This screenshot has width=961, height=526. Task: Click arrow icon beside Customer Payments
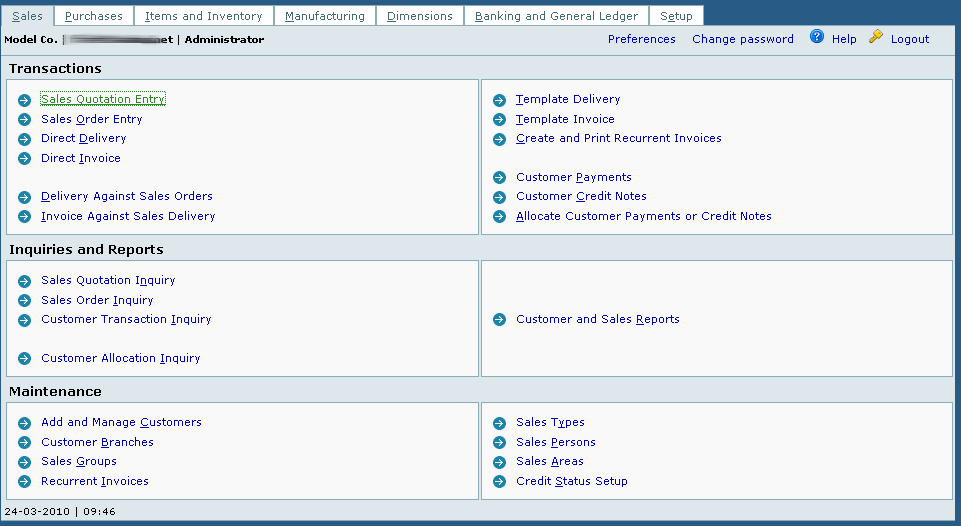(499, 178)
